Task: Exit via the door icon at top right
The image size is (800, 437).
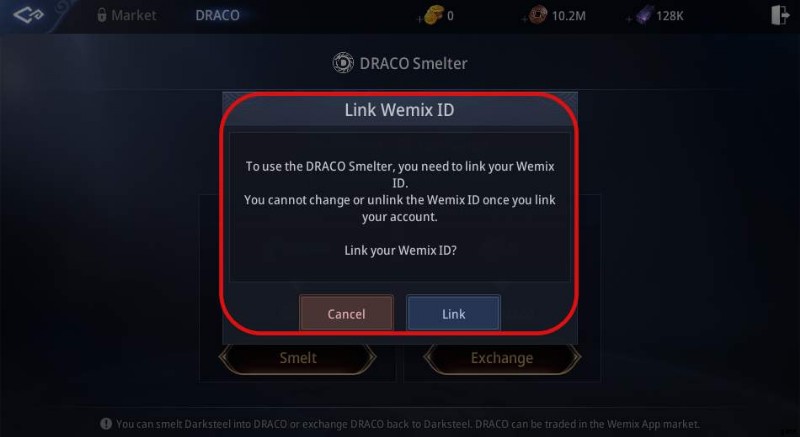Action: point(780,15)
